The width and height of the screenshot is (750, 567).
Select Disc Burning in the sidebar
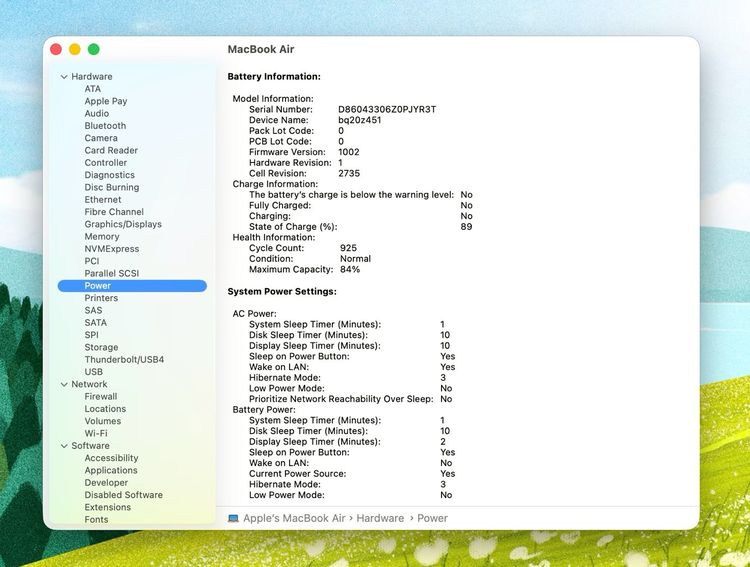click(x=112, y=188)
